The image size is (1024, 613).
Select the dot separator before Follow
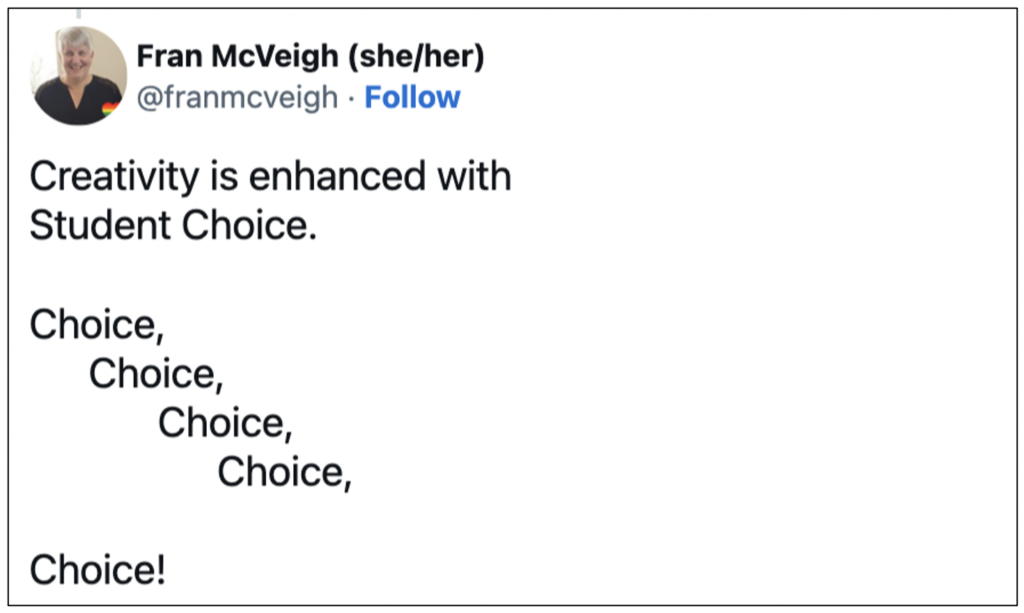tap(351, 99)
